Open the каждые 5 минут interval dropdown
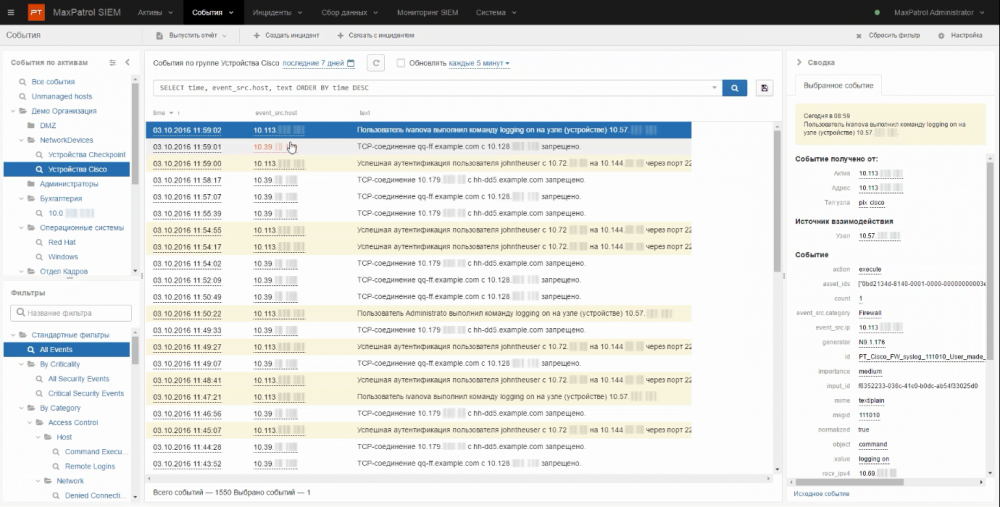Image resolution: width=1000 pixels, height=507 pixels. [479, 63]
